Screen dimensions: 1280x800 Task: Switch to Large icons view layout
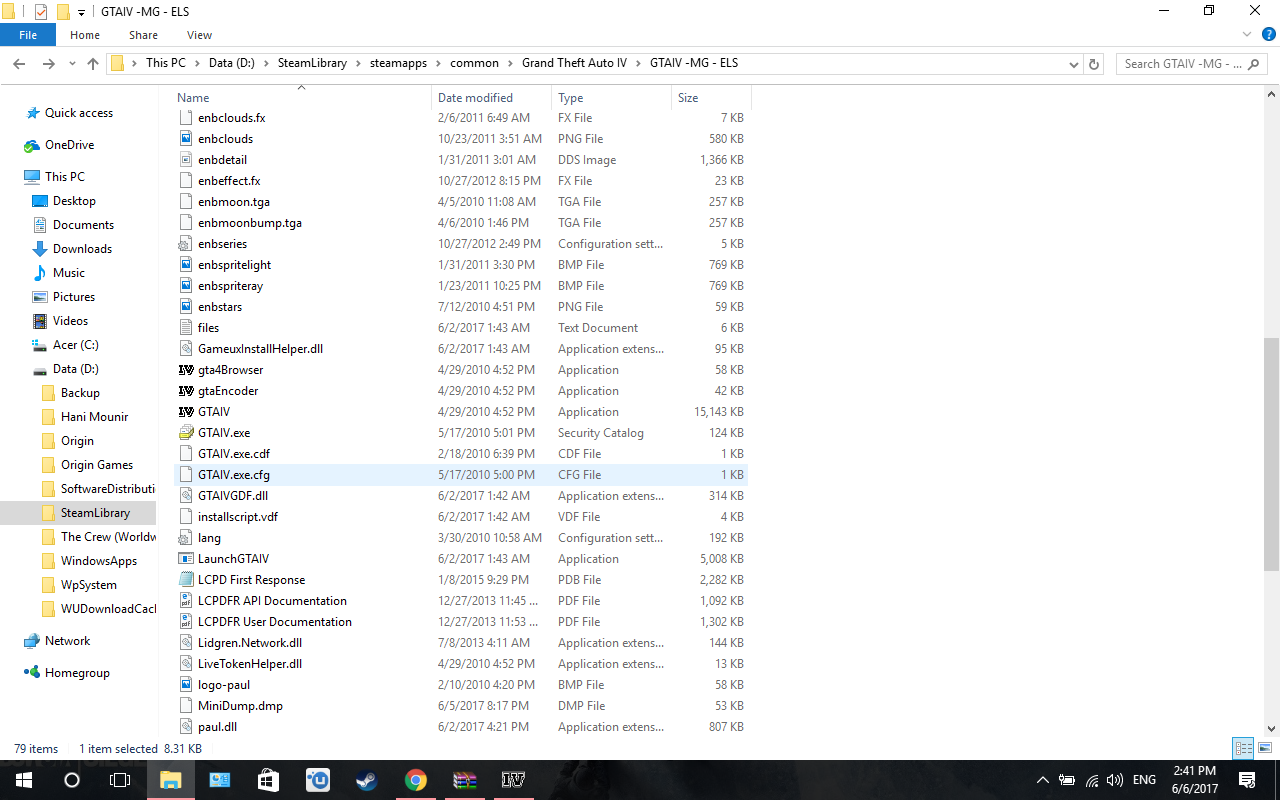click(x=1265, y=748)
